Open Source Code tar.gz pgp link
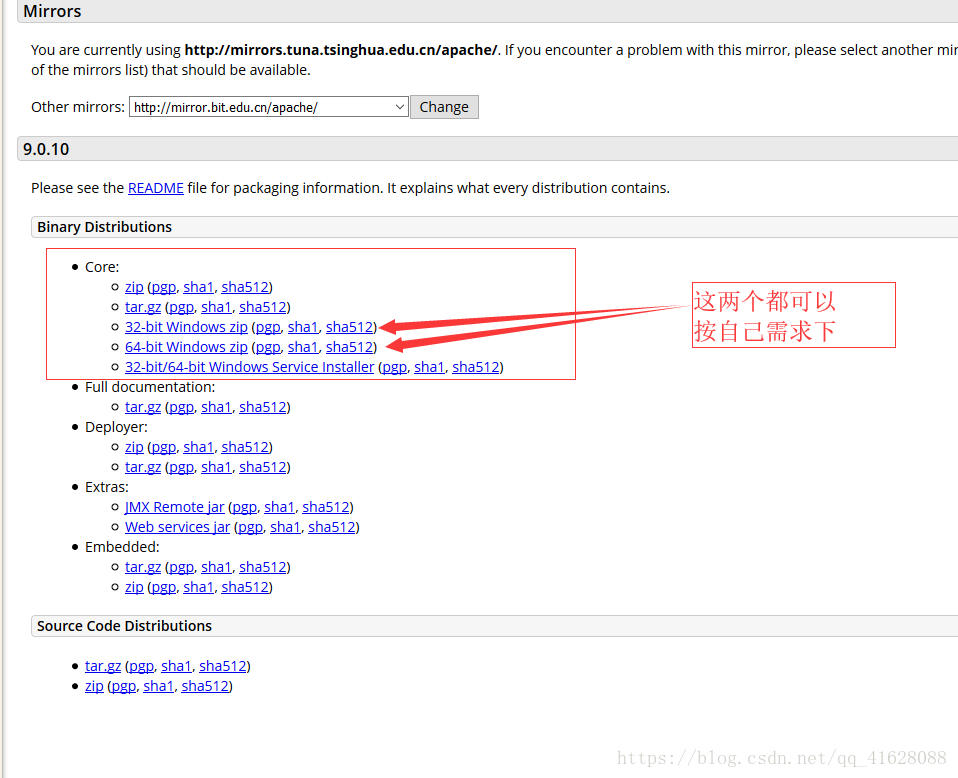958x778 pixels. click(x=141, y=666)
